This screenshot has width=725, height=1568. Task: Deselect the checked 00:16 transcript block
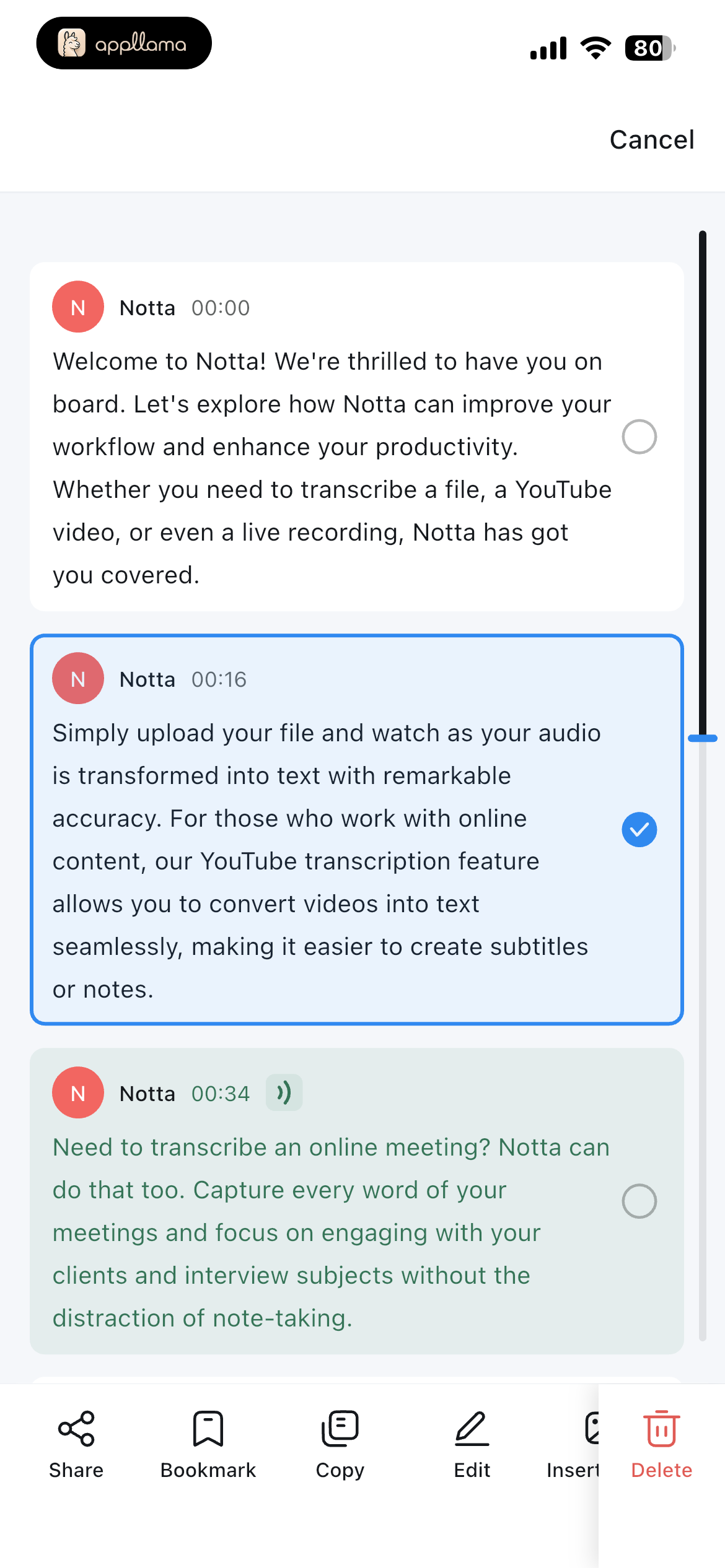pos(639,830)
